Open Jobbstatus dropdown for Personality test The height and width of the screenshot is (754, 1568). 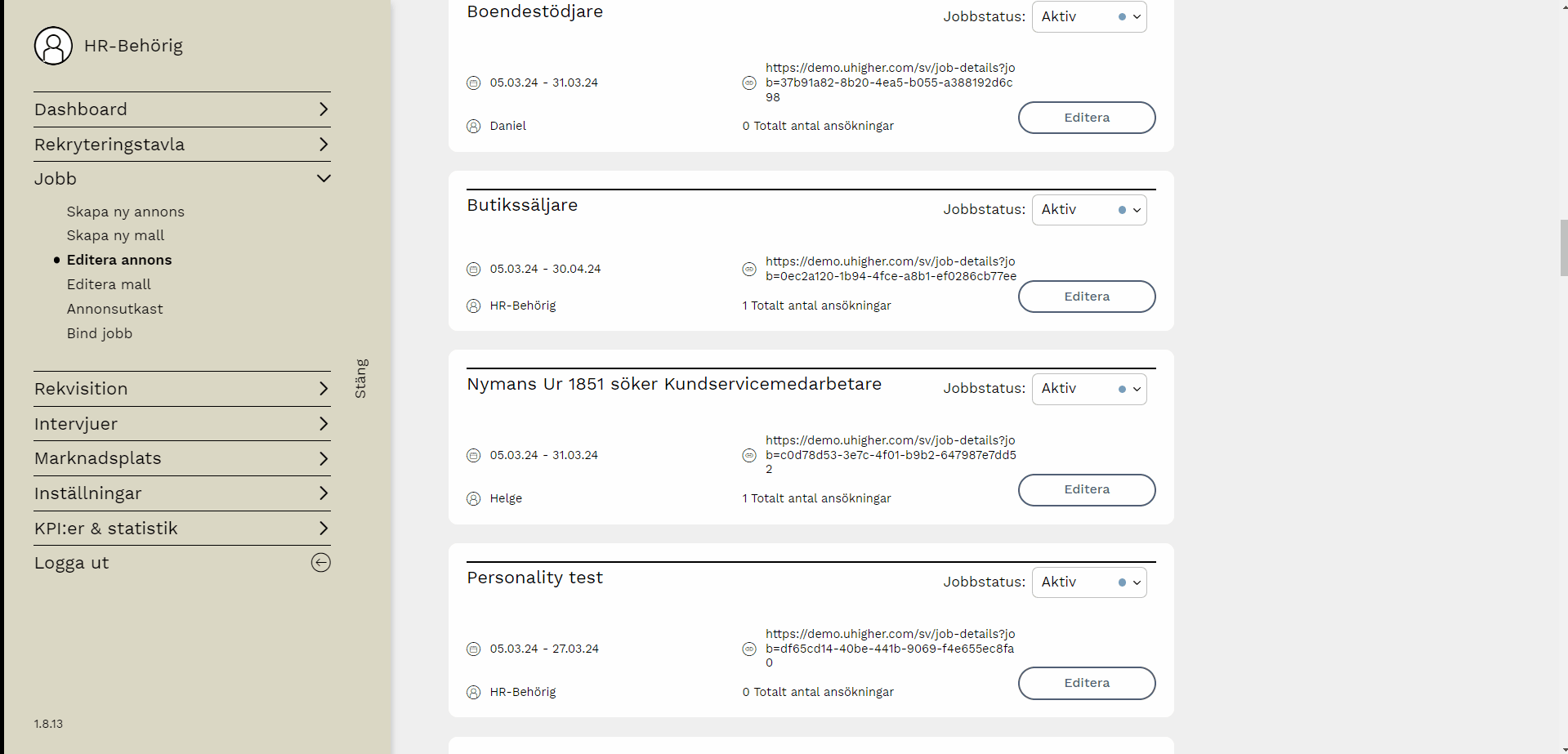coord(1088,582)
